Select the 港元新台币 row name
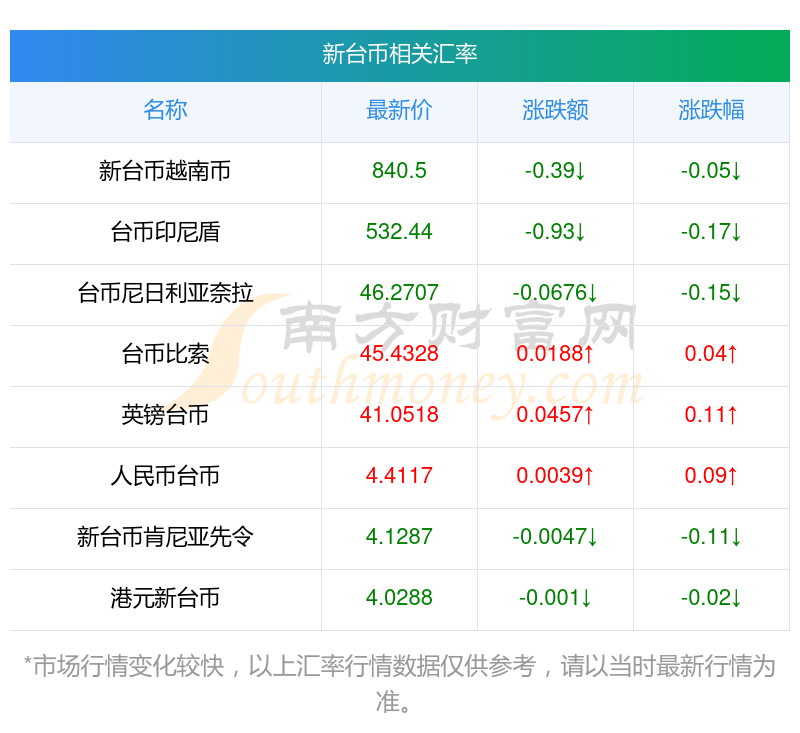800x733 pixels. pyautogui.click(x=165, y=598)
